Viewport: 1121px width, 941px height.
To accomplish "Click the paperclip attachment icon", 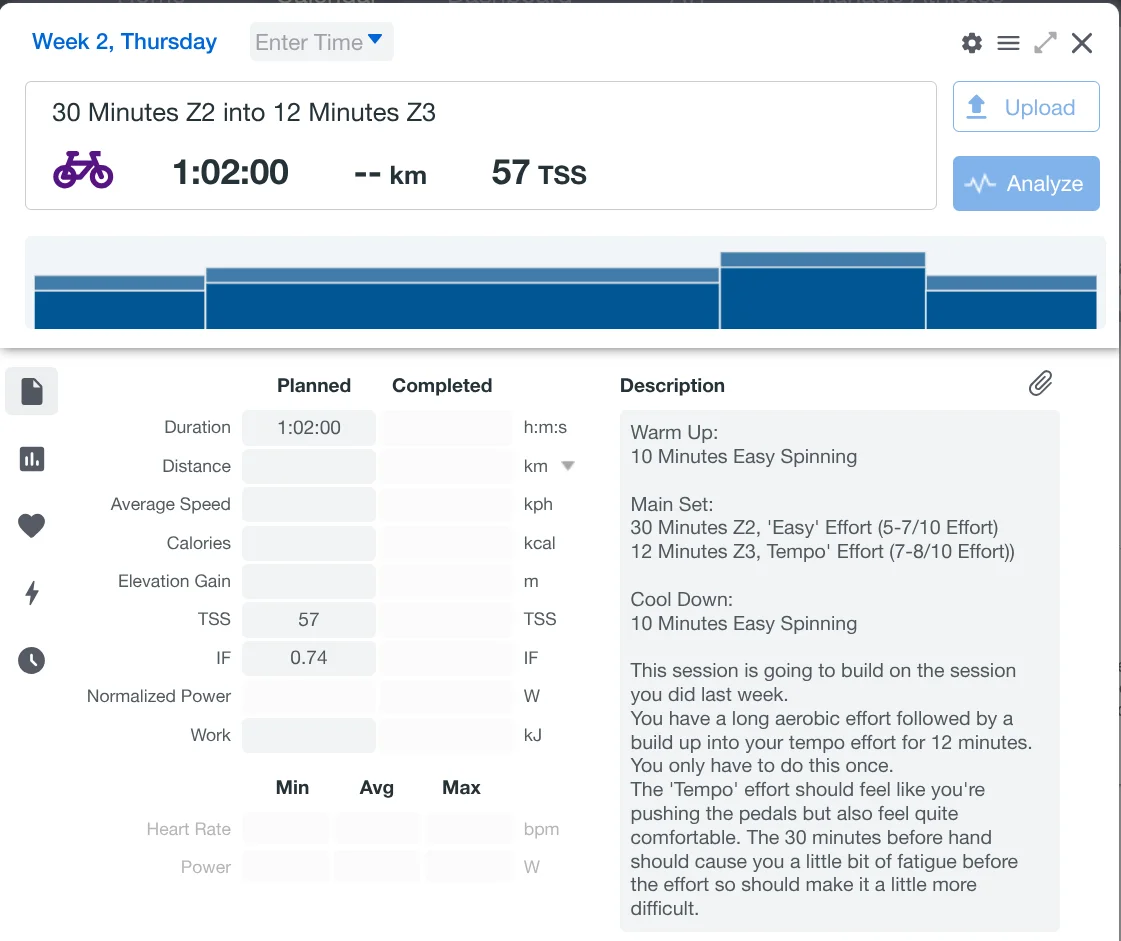I will click(1040, 383).
